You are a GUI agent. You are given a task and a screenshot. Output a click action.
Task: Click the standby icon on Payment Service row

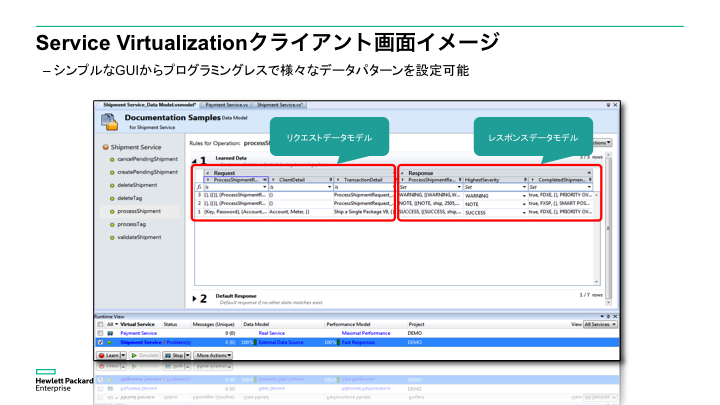[110, 333]
